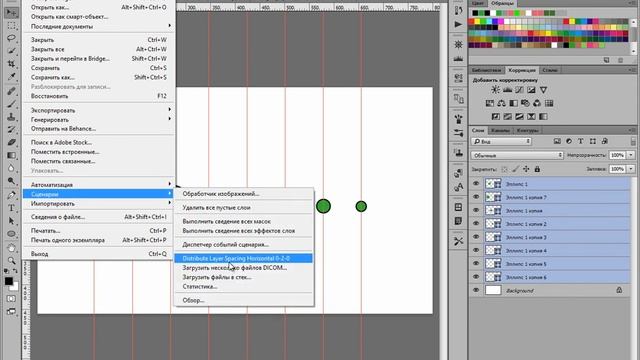
Task: Select the Eraser tool
Action: click(x=11, y=142)
